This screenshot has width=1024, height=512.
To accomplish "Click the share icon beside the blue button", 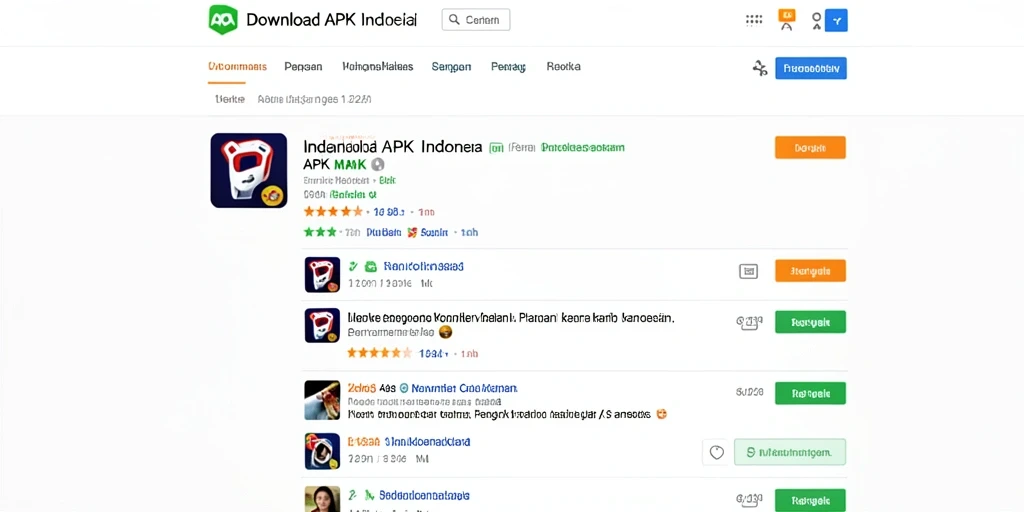I will (x=760, y=68).
